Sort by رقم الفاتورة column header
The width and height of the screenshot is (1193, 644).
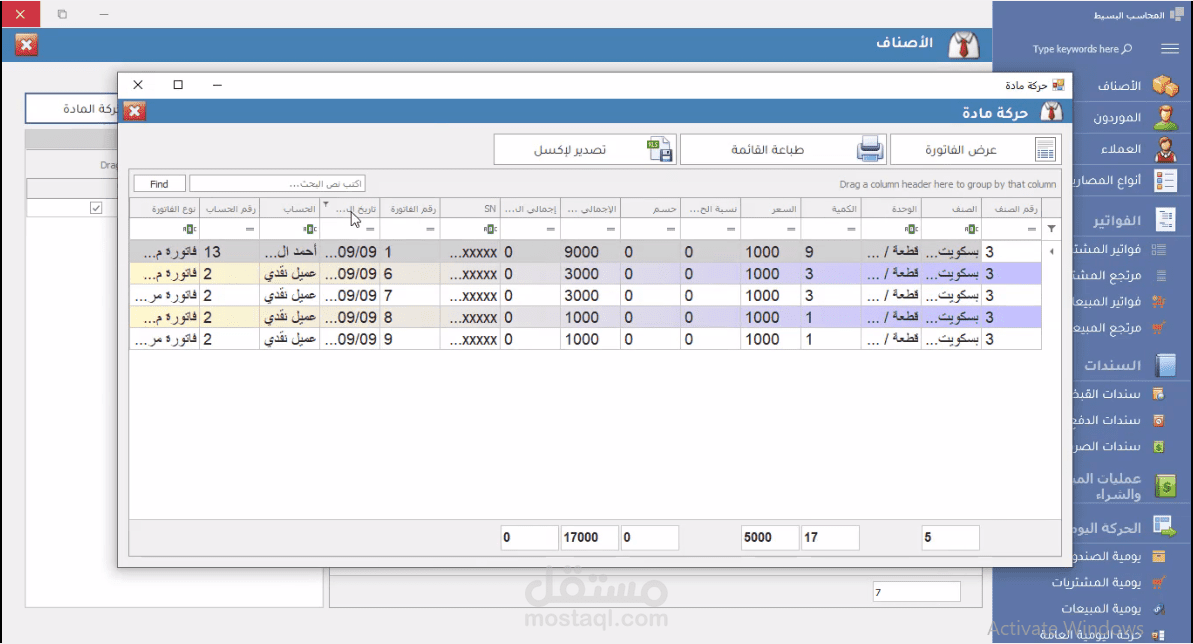[410, 209]
